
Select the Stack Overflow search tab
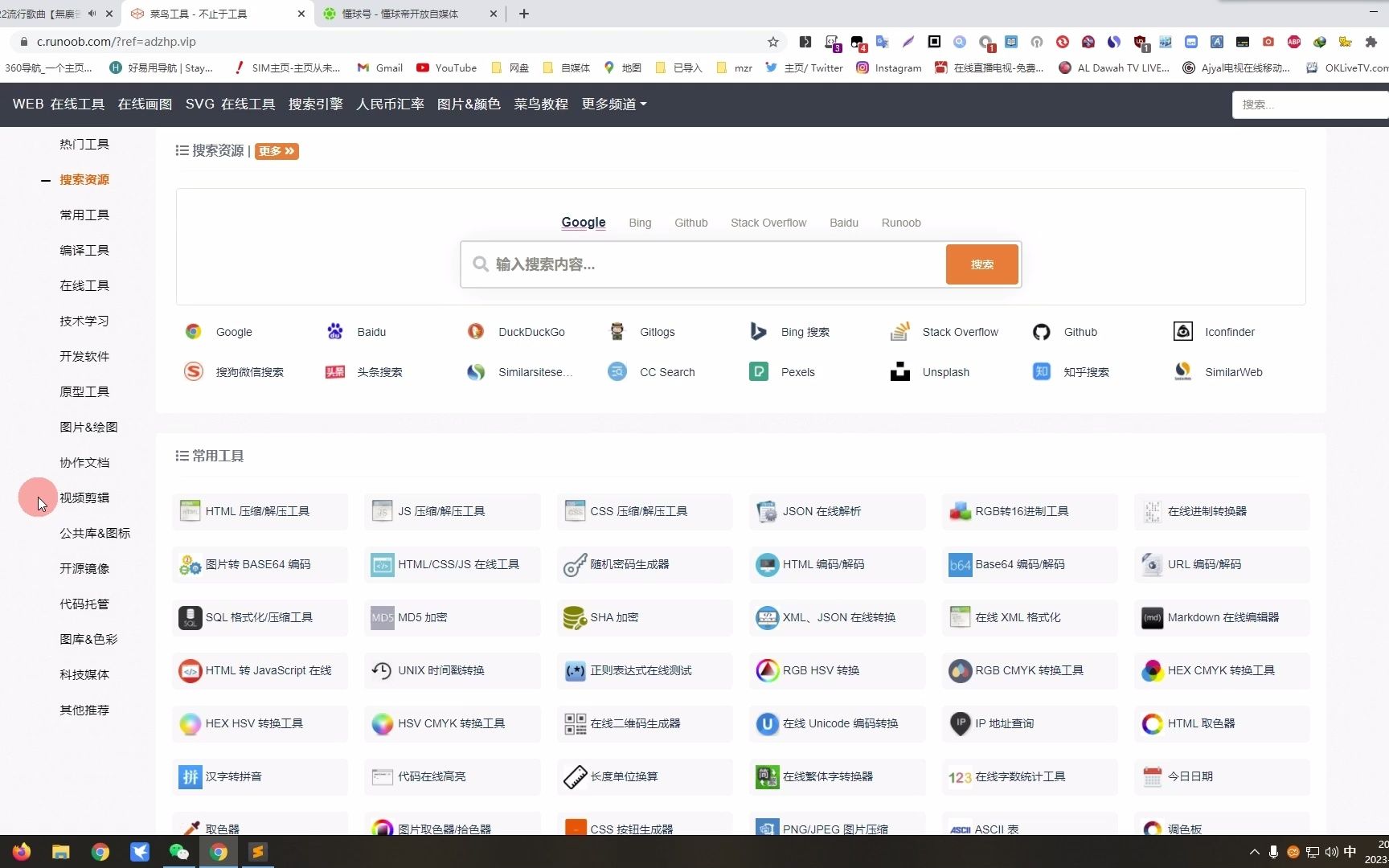point(768,223)
